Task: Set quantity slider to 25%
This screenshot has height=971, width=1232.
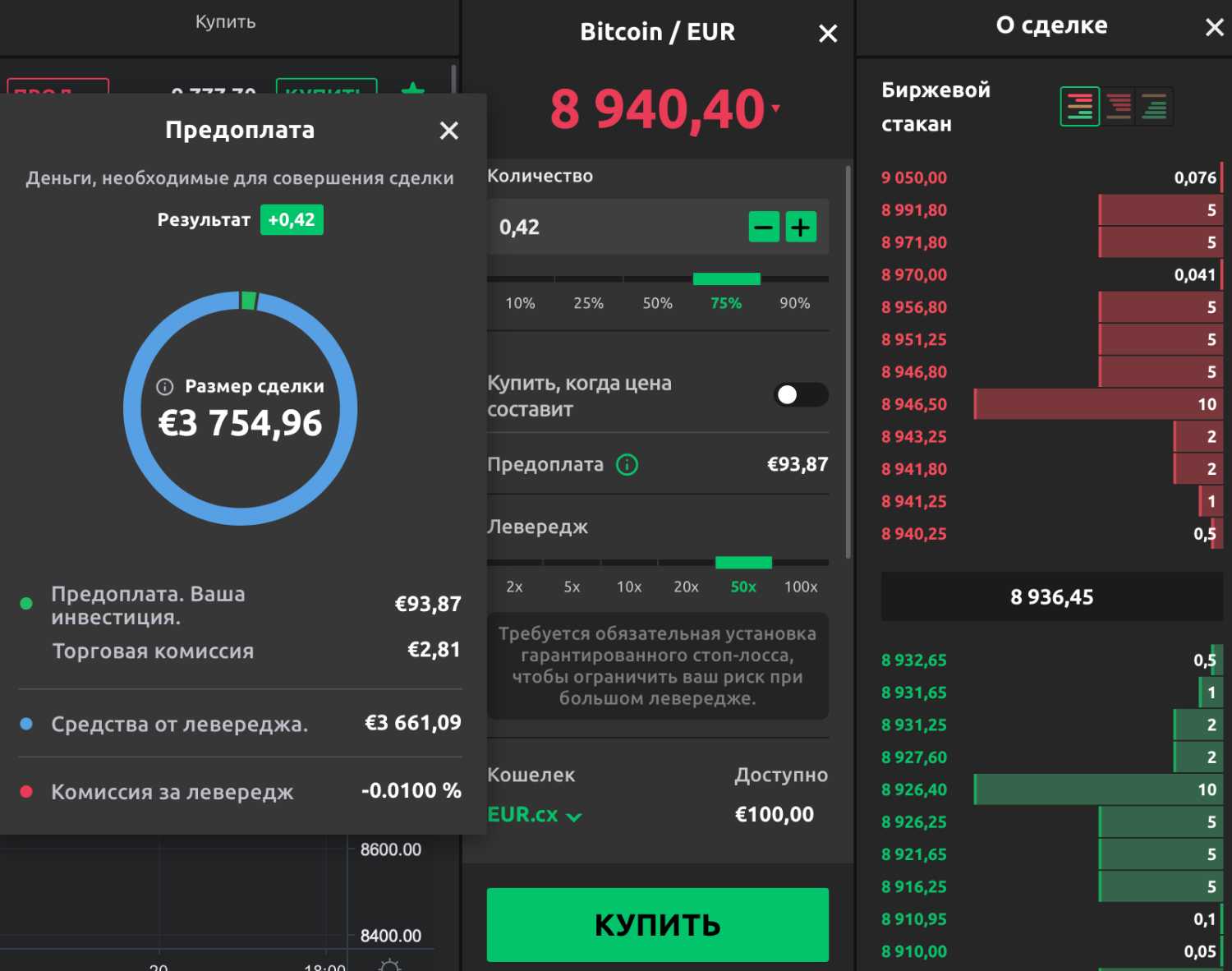Action: coord(588,303)
